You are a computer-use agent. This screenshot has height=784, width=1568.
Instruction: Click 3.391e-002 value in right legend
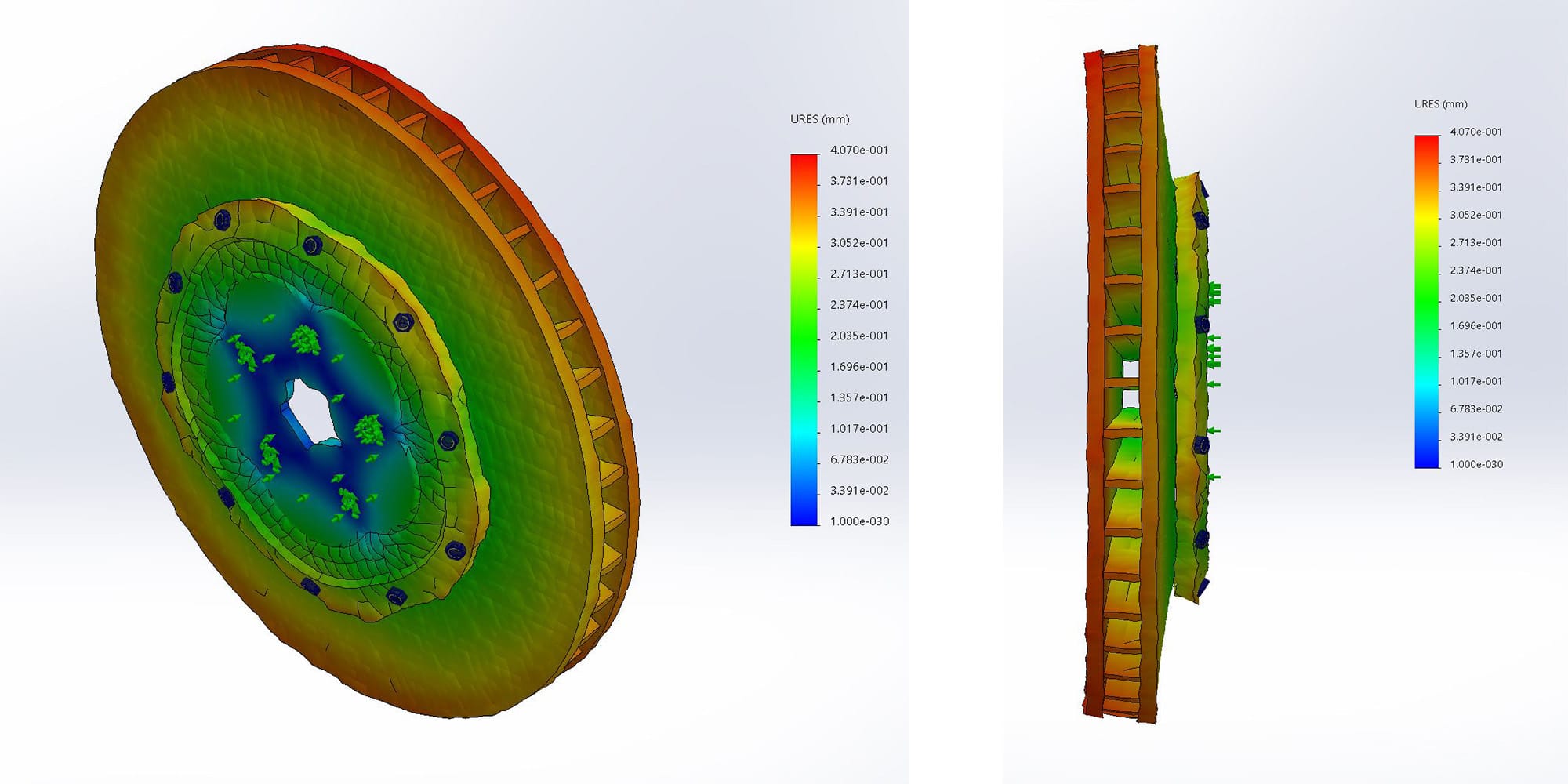click(x=1476, y=437)
